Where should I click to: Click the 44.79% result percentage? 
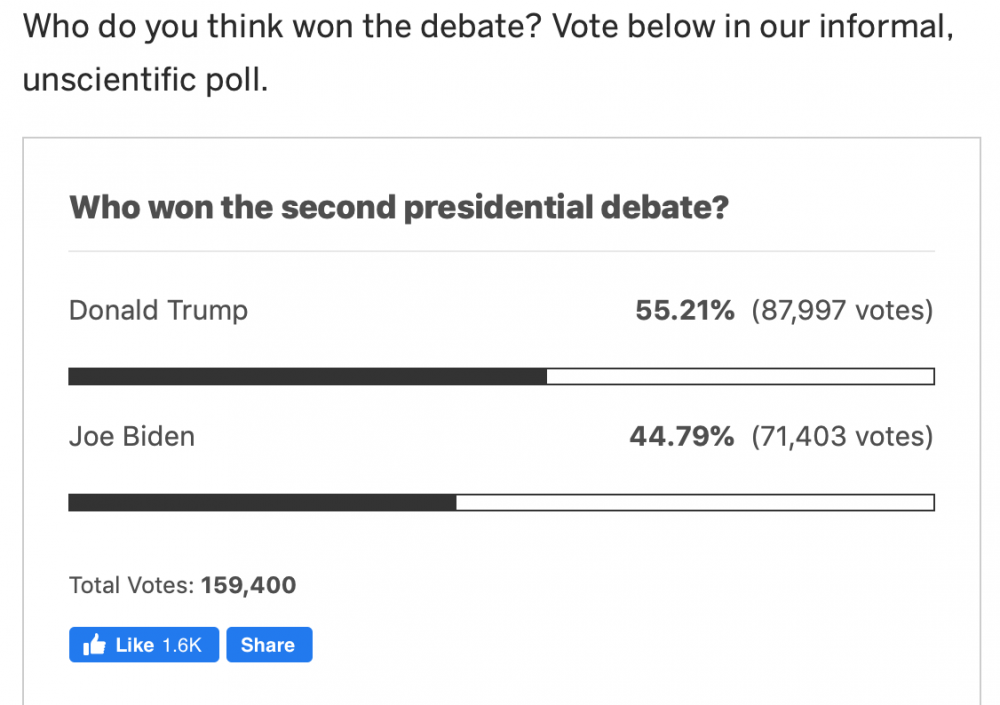[682, 436]
